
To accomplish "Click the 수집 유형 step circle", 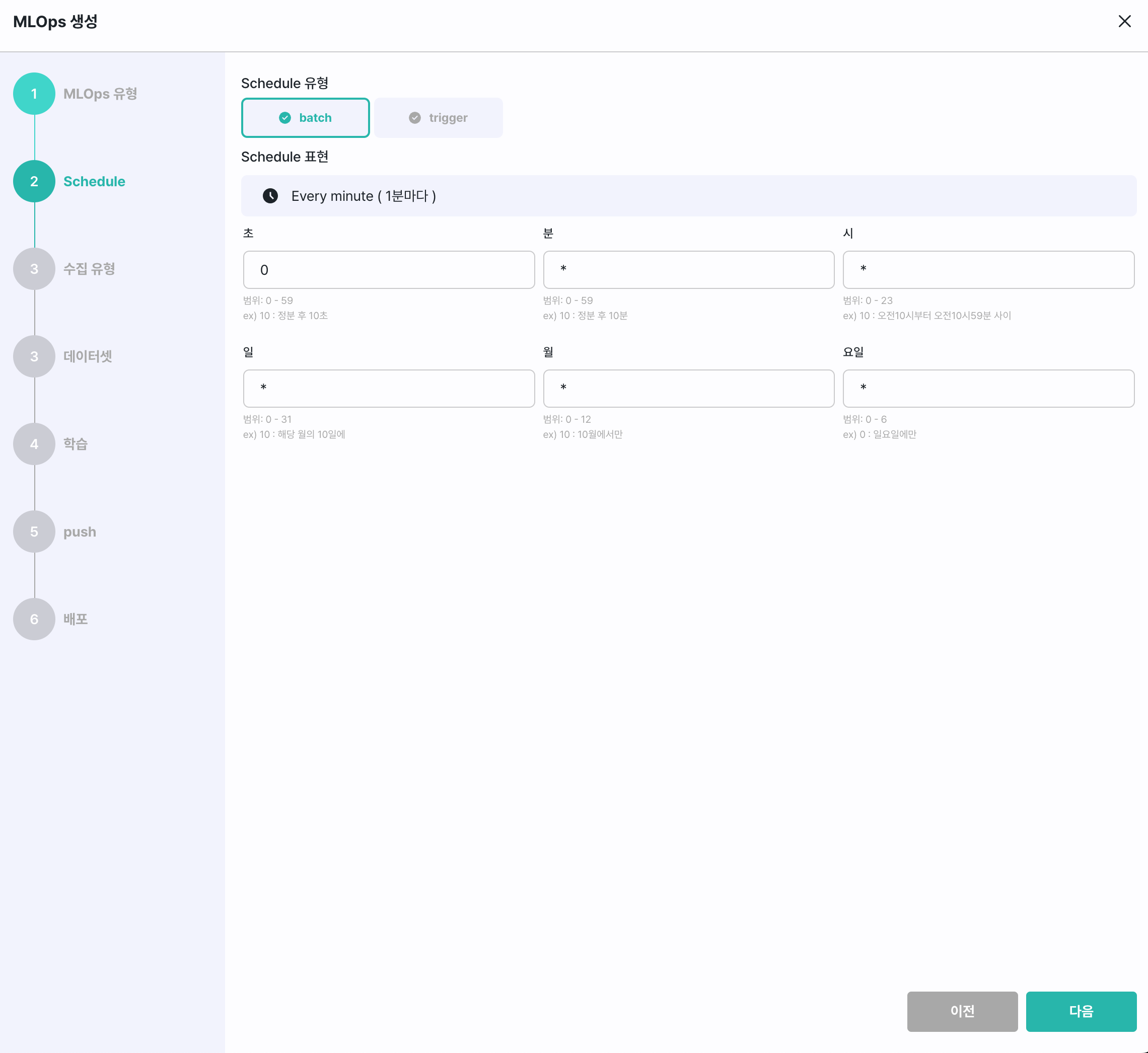I will coord(34,269).
